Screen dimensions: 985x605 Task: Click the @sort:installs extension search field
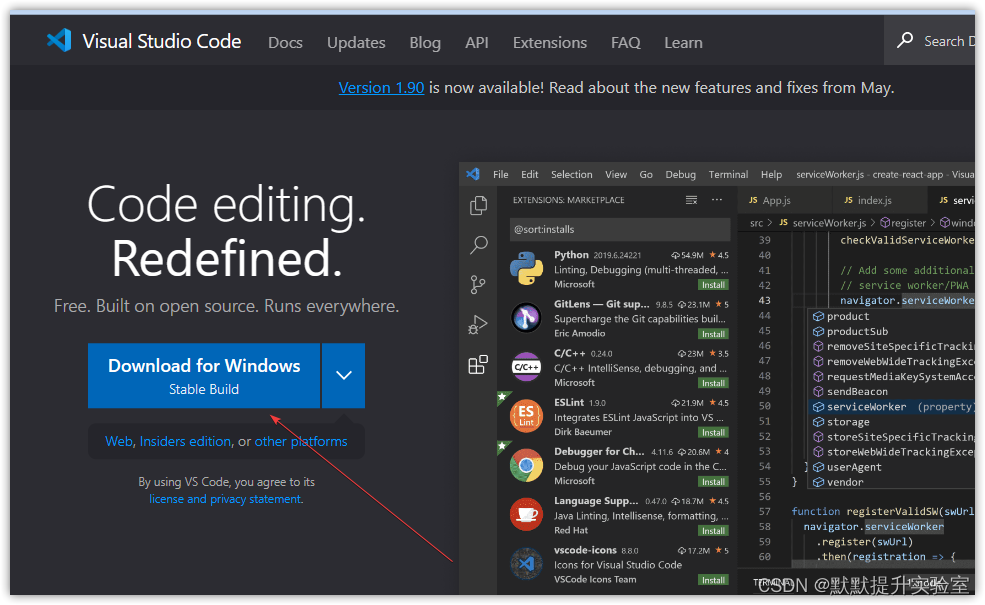619,229
